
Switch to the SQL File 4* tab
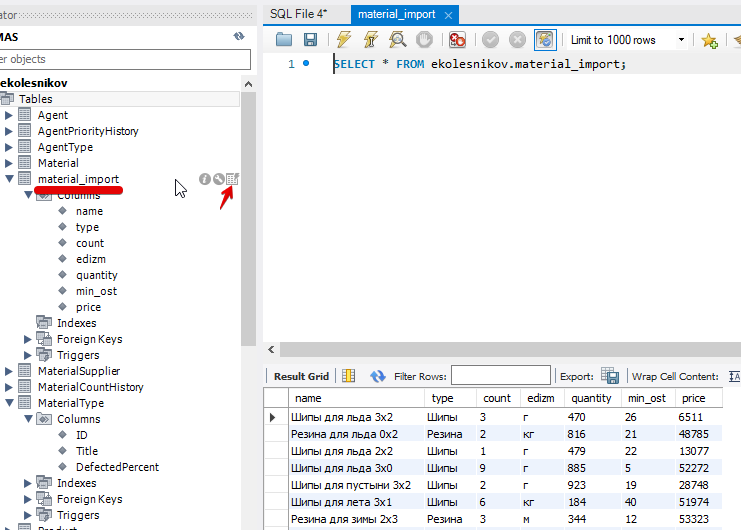[x=298, y=14]
